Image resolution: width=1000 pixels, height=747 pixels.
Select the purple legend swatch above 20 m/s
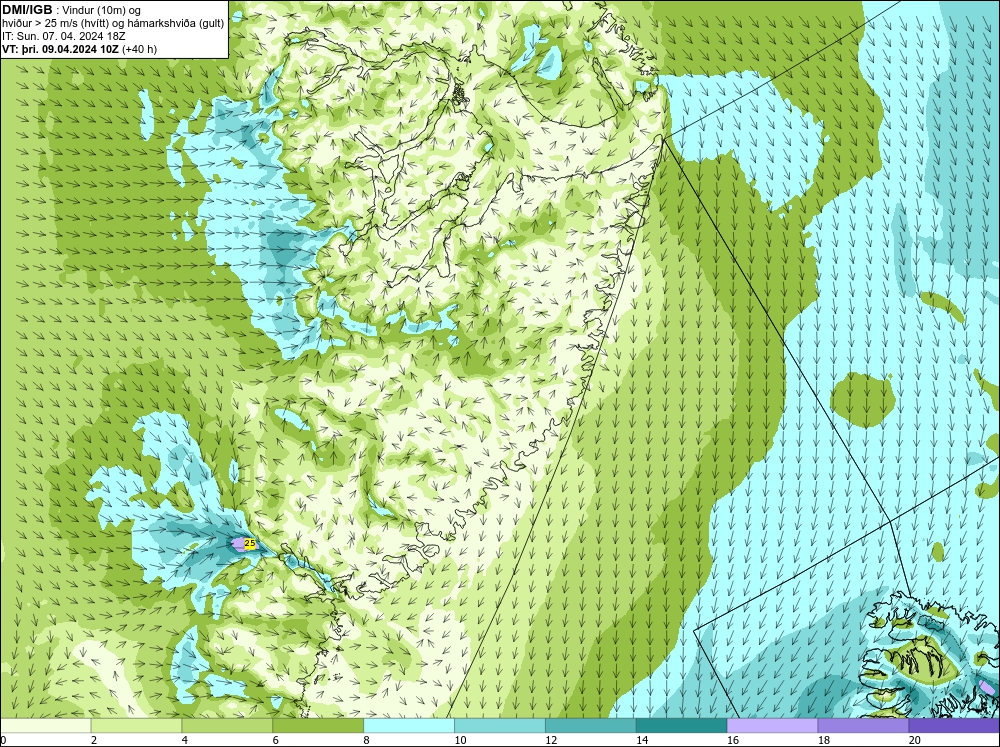point(954,725)
